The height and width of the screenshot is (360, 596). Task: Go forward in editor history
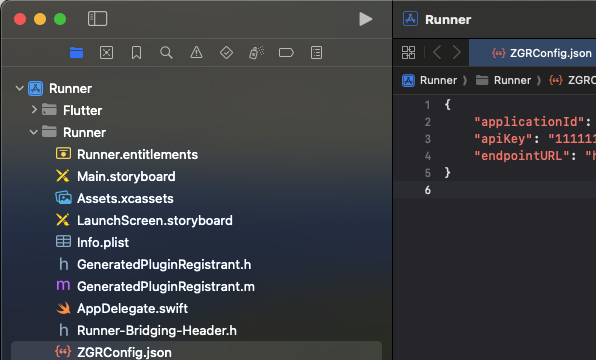457,52
